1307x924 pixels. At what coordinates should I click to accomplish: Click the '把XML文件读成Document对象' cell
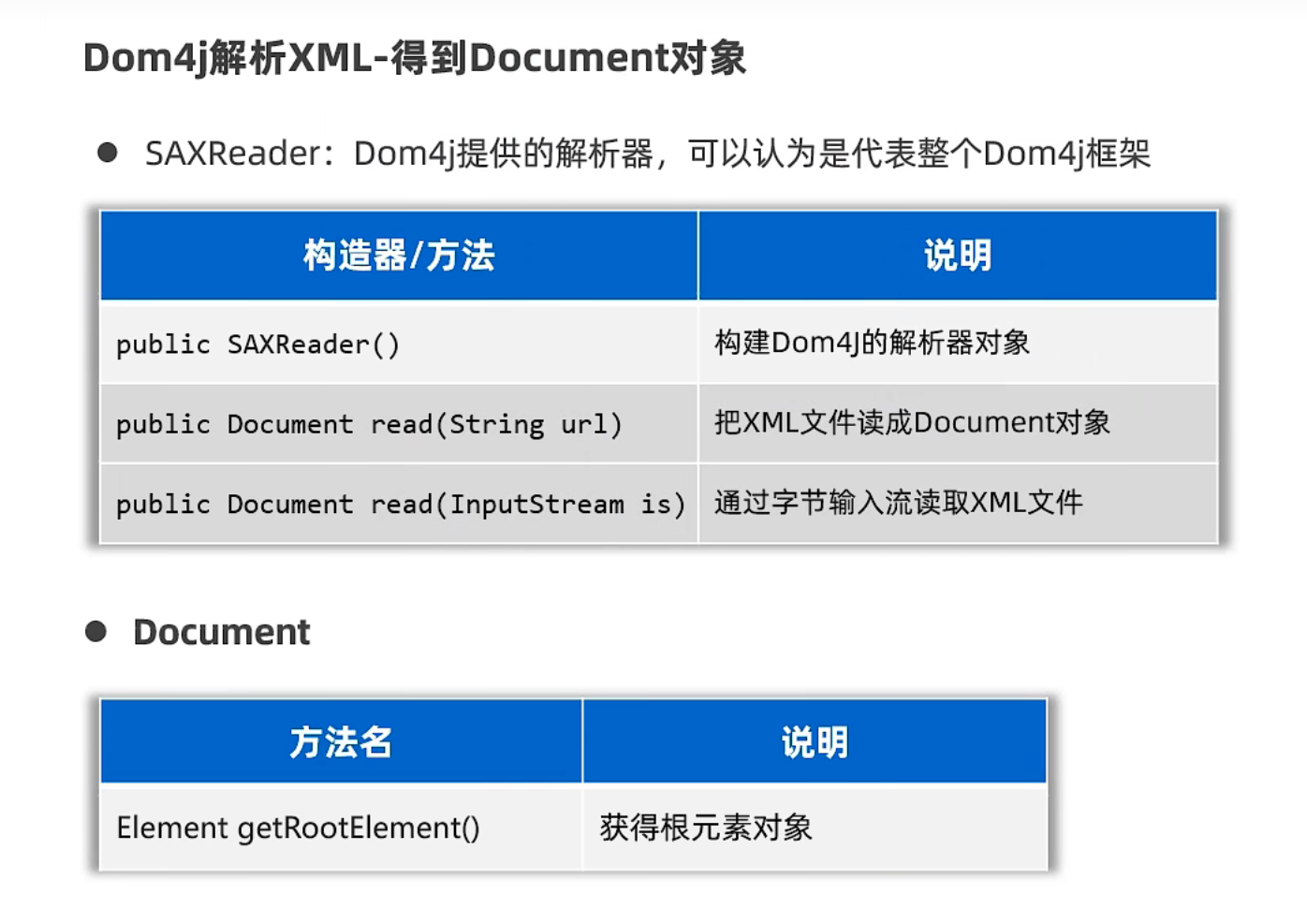pyautogui.click(x=958, y=424)
